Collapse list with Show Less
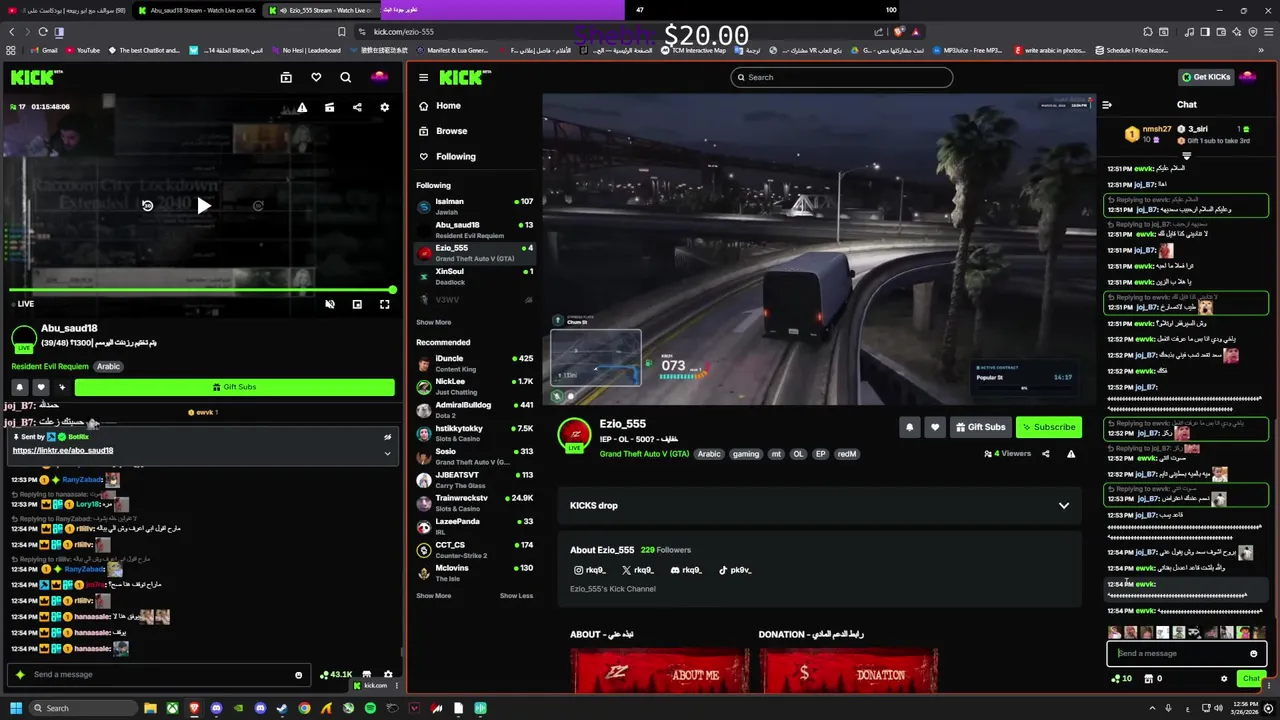 pyautogui.click(x=516, y=596)
